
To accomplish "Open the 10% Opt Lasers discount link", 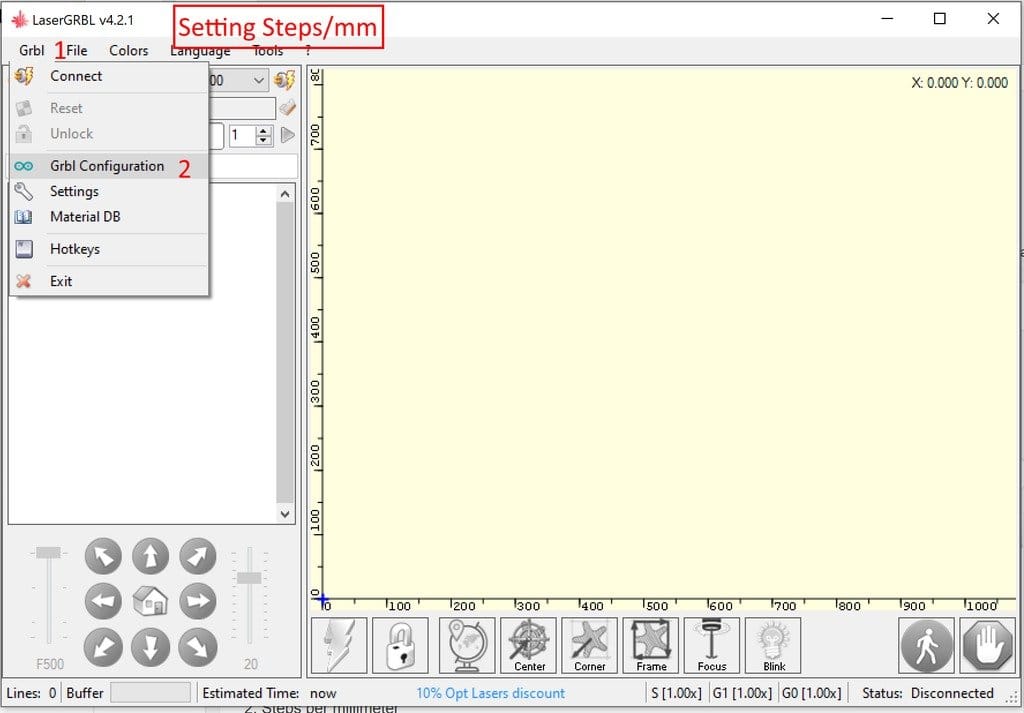I will [490, 693].
